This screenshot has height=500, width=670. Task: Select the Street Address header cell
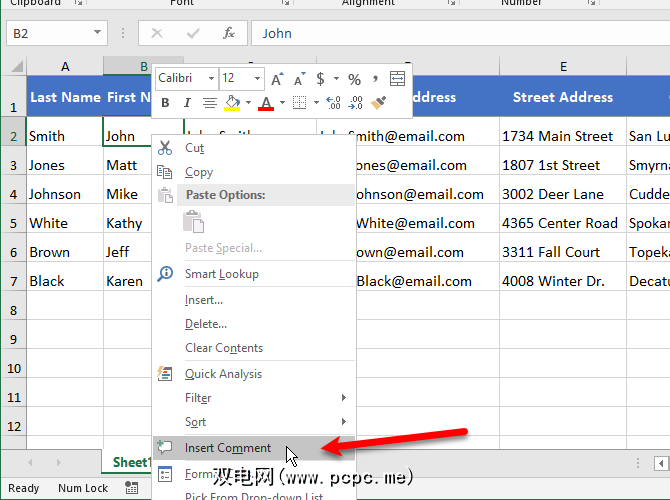click(563, 97)
